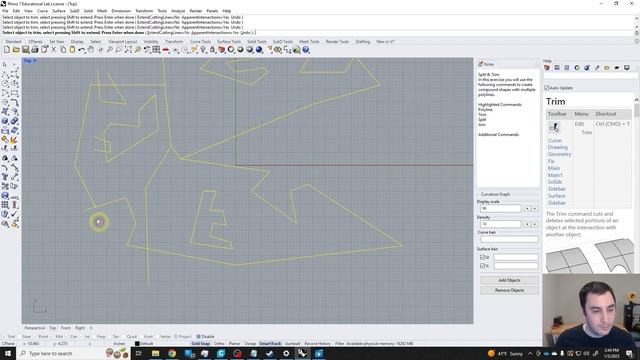This screenshot has width=640, height=360.
Task: Open the Analyze menu
Action: (x=178, y=11)
